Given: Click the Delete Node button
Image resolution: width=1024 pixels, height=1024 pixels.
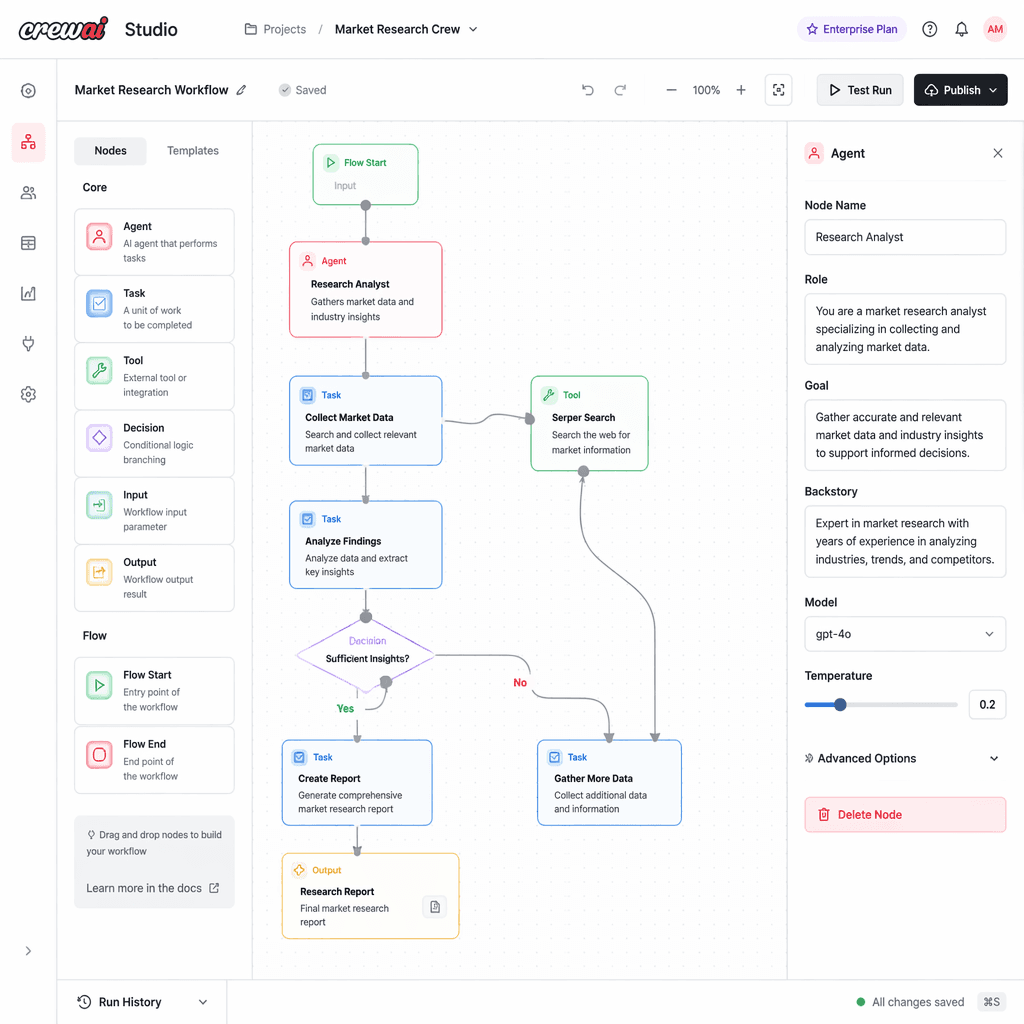Looking at the screenshot, I should pyautogui.click(x=905, y=814).
